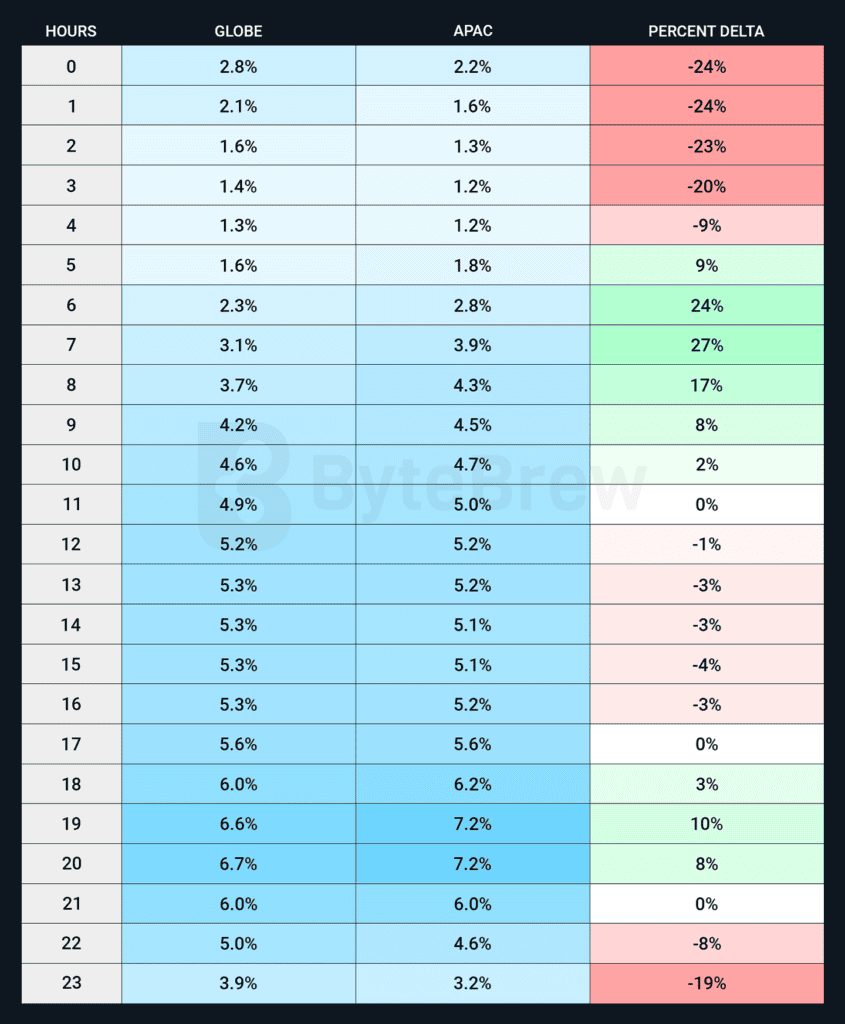Click the -20% percent delta cell
This screenshot has width=845, height=1024.
pos(706,186)
